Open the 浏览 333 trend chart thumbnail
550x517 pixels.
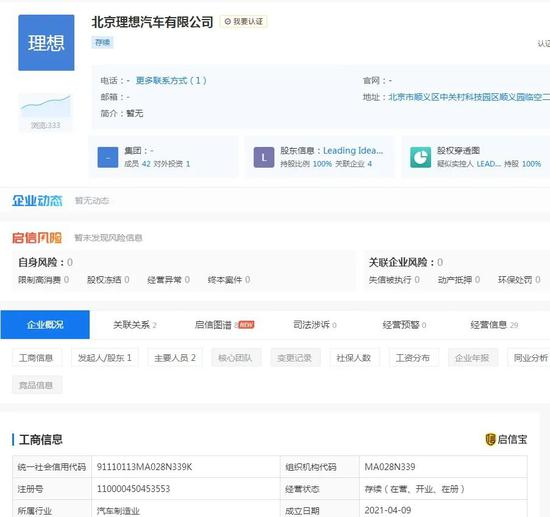[x=46, y=112]
